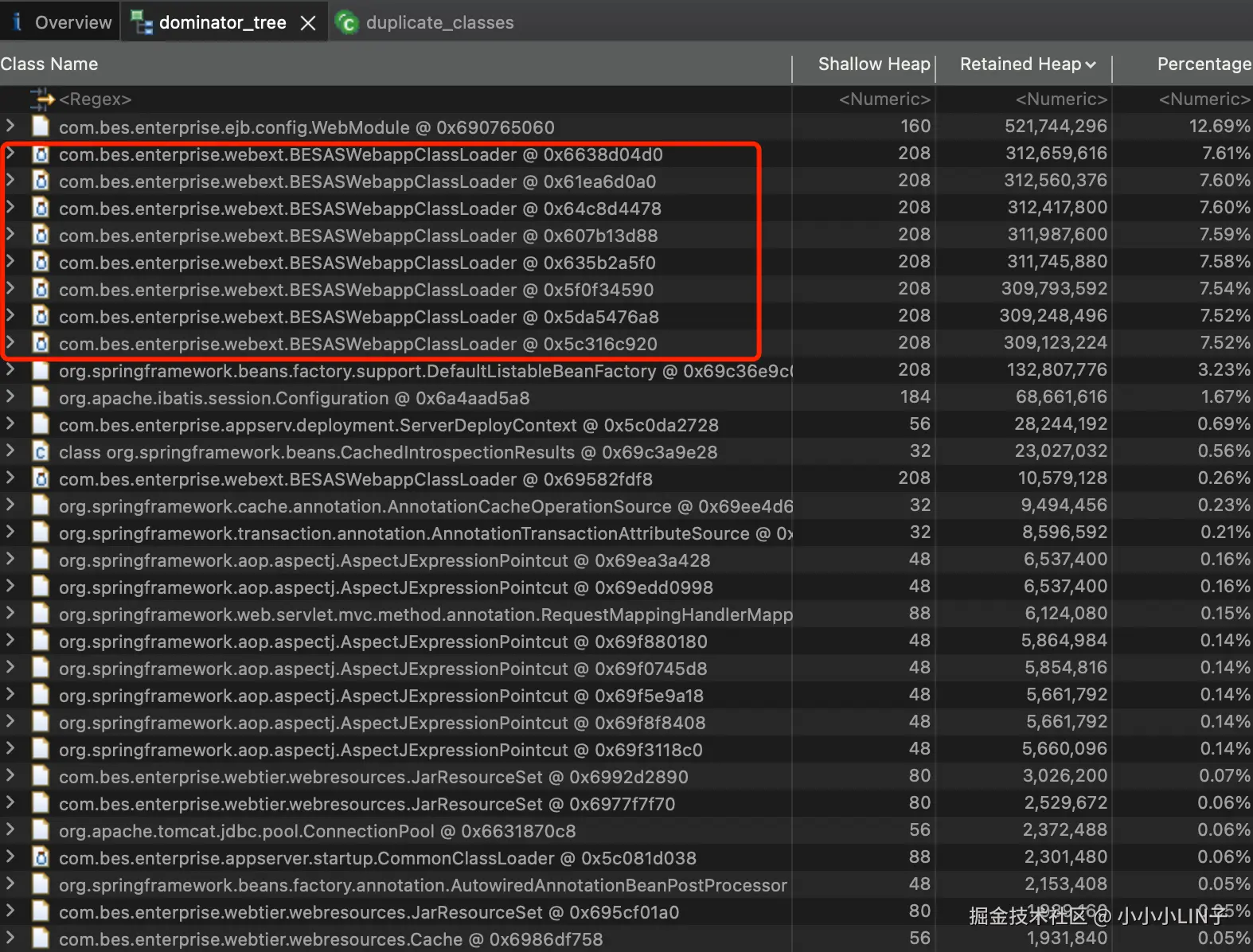This screenshot has height=952, width=1253.
Task: Select webresources.Cache @ 0x6986df758 row
Action: (x=626, y=939)
